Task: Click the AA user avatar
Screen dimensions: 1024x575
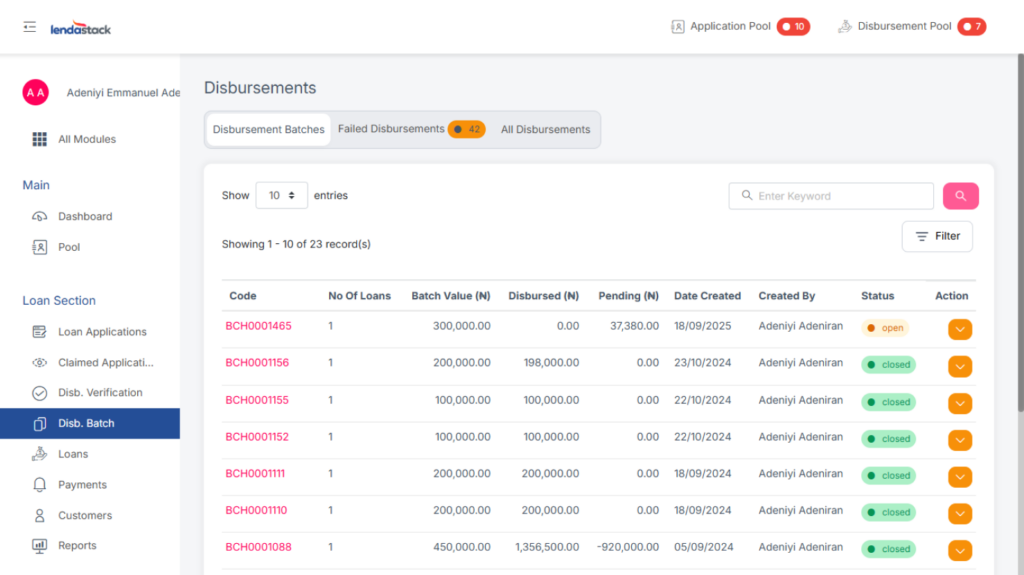Action: click(36, 92)
